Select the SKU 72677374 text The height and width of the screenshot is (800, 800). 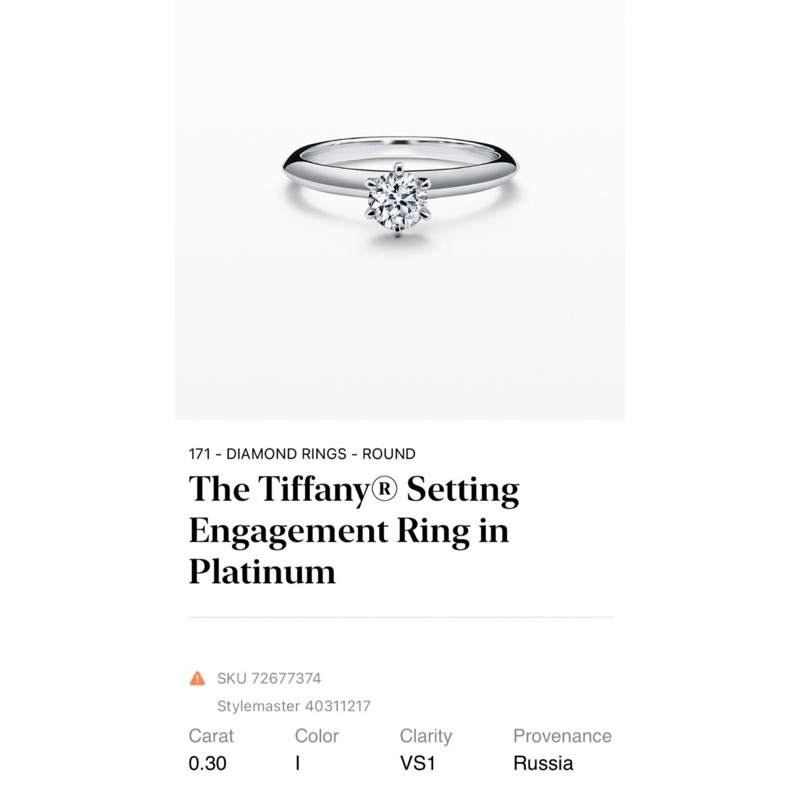tap(269, 679)
